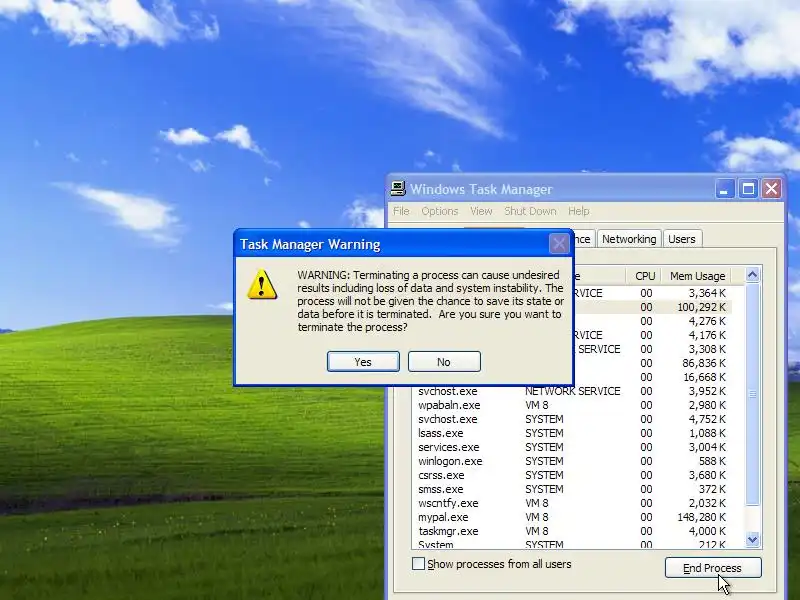The width and height of the screenshot is (800, 600).
Task: Select the smss.exe process row
Action: click(572, 489)
